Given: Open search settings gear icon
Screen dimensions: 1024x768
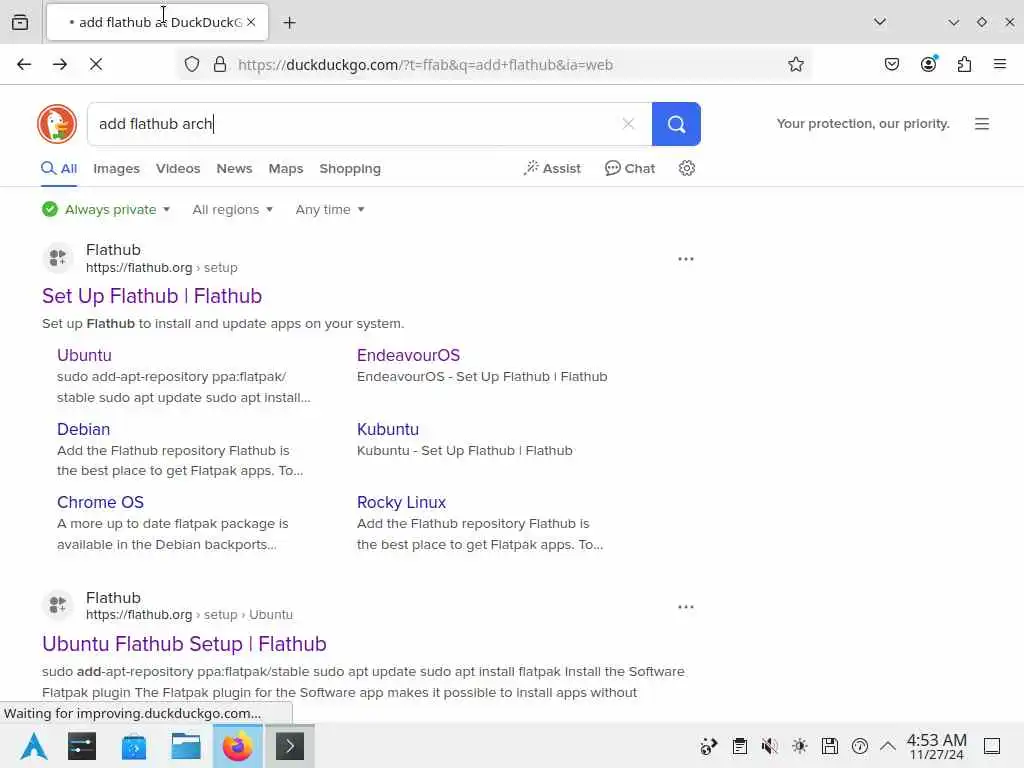Looking at the screenshot, I should 686,168.
